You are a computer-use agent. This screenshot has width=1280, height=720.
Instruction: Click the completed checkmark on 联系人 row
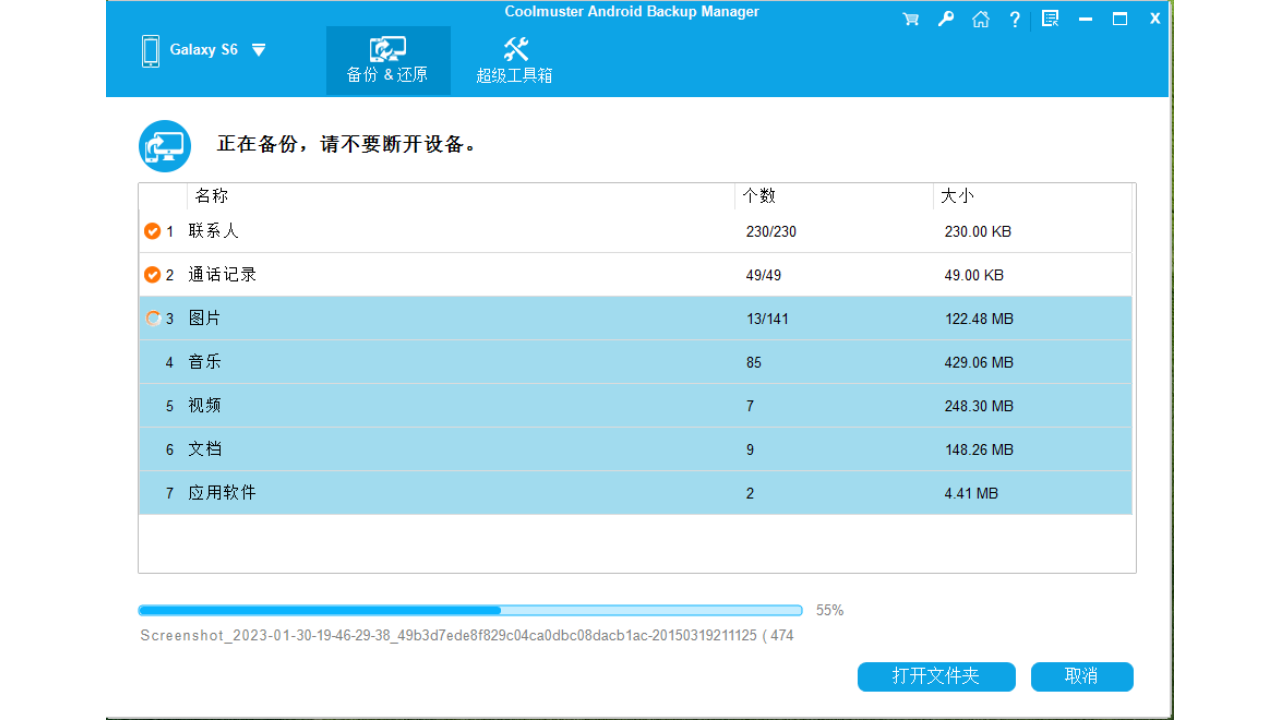tap(152, 230)
